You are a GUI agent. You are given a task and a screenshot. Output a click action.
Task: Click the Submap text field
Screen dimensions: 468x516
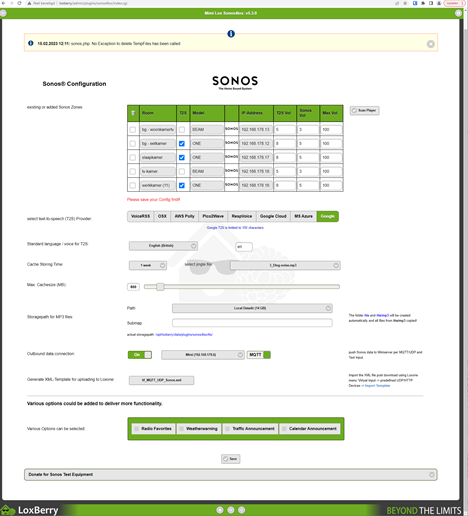pos(252,323)
